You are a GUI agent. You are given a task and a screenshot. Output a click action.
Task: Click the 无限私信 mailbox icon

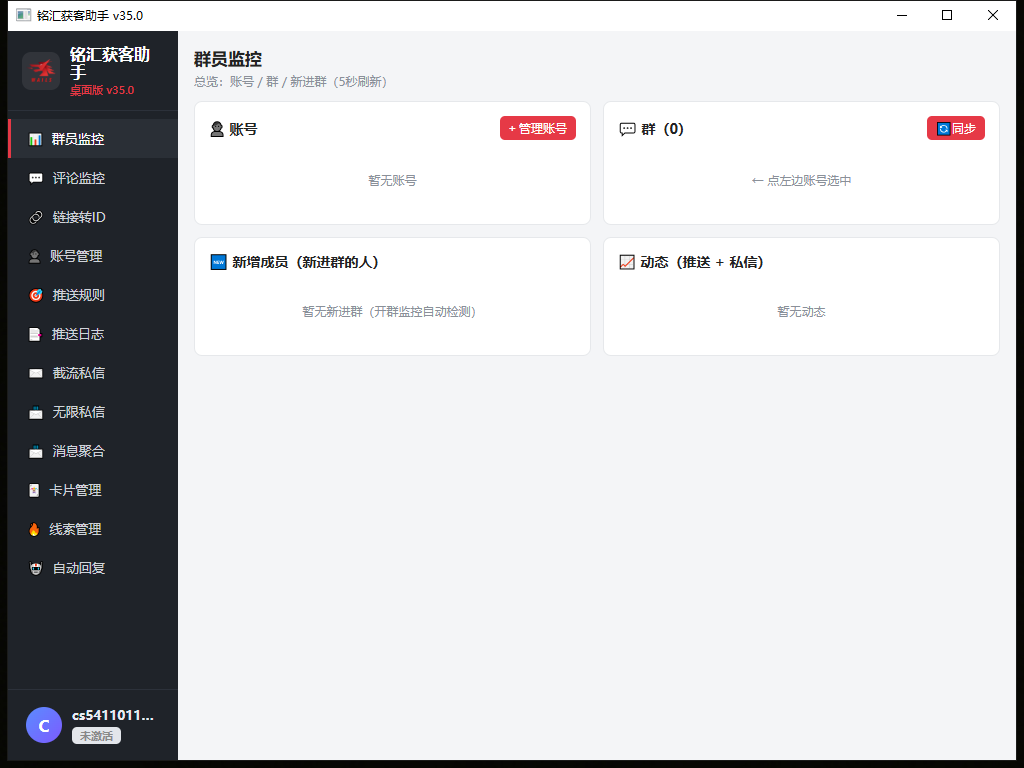(36, 413)
